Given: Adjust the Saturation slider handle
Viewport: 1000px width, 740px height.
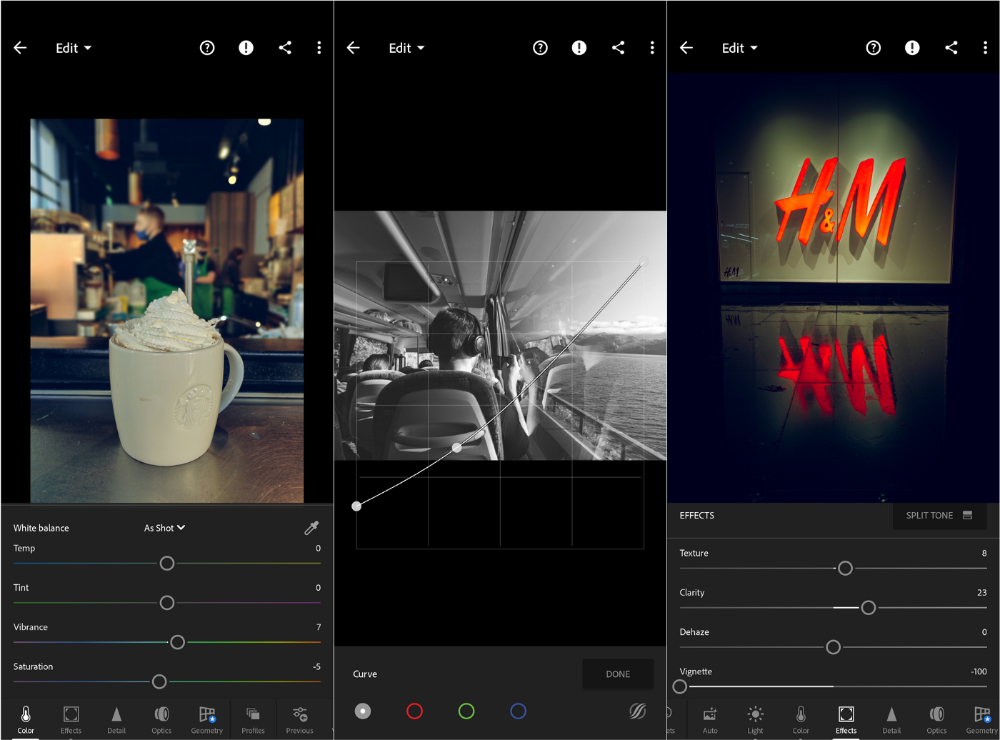Looking at the screenshot, I should pos(159,682).
